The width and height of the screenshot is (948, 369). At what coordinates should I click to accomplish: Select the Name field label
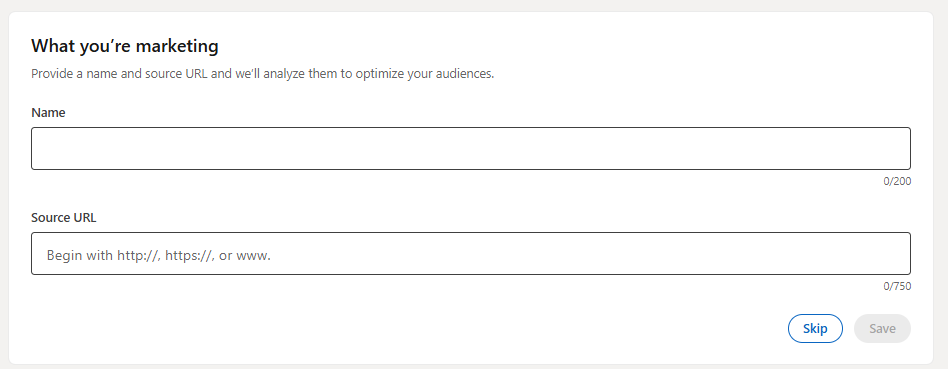coord(48,113)
